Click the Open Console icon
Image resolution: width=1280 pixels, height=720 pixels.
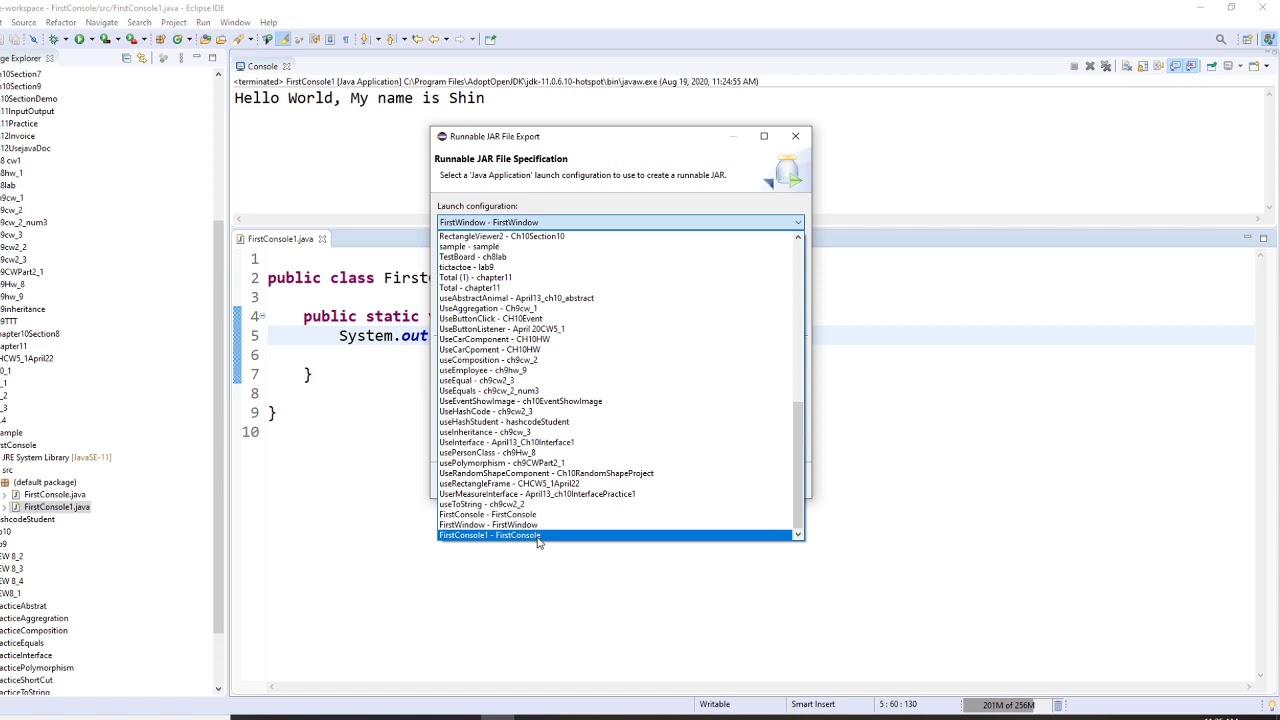(x=1254, y=66)
